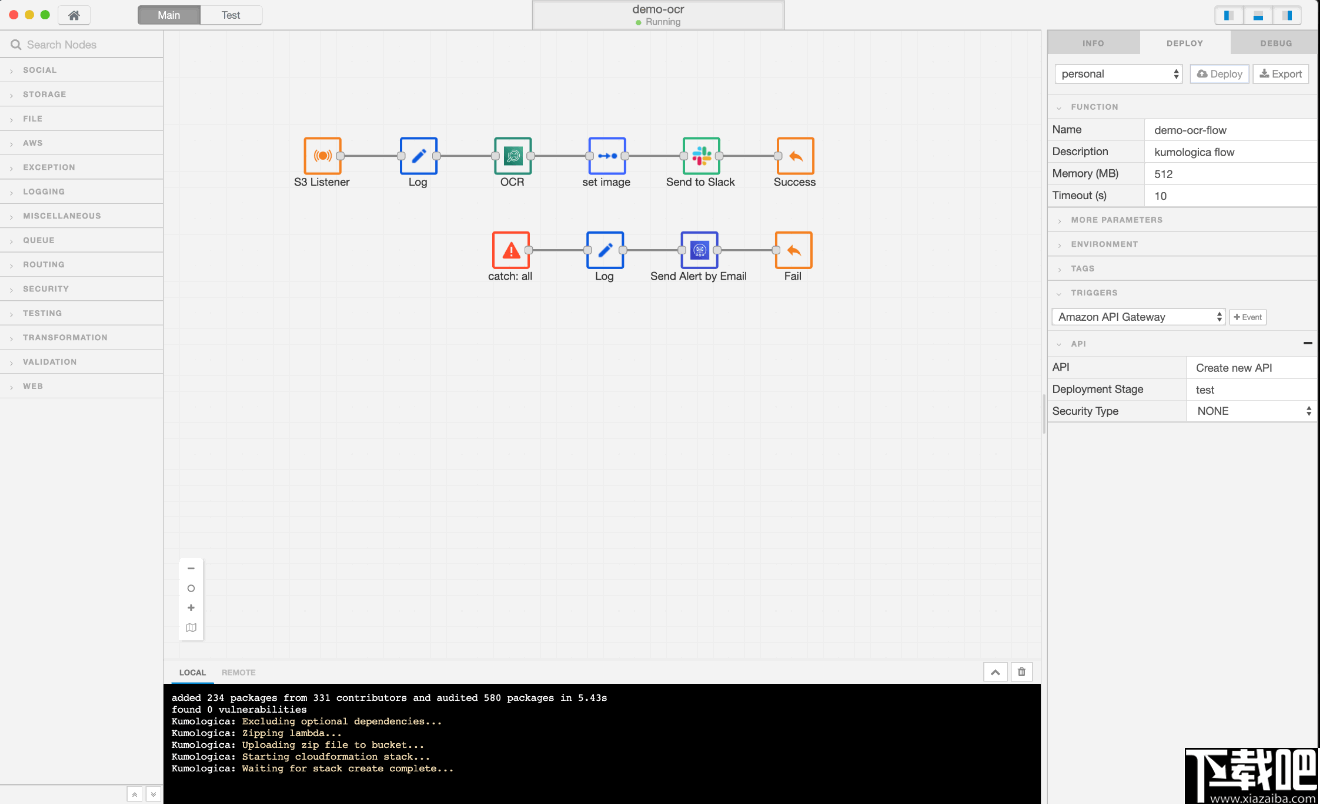Toggle the right properties panel visibility
Image resolution: width=1320 pixels, height=804 pixels.
(1287, 15)
